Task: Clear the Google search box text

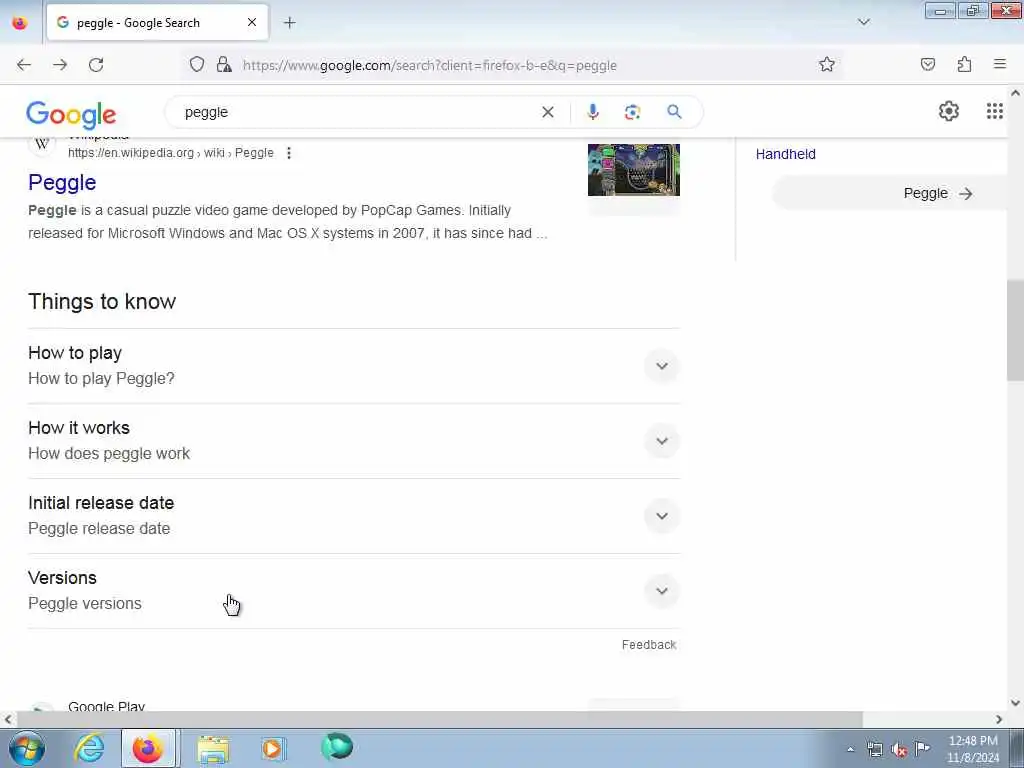Action: (x=547, y=112)
